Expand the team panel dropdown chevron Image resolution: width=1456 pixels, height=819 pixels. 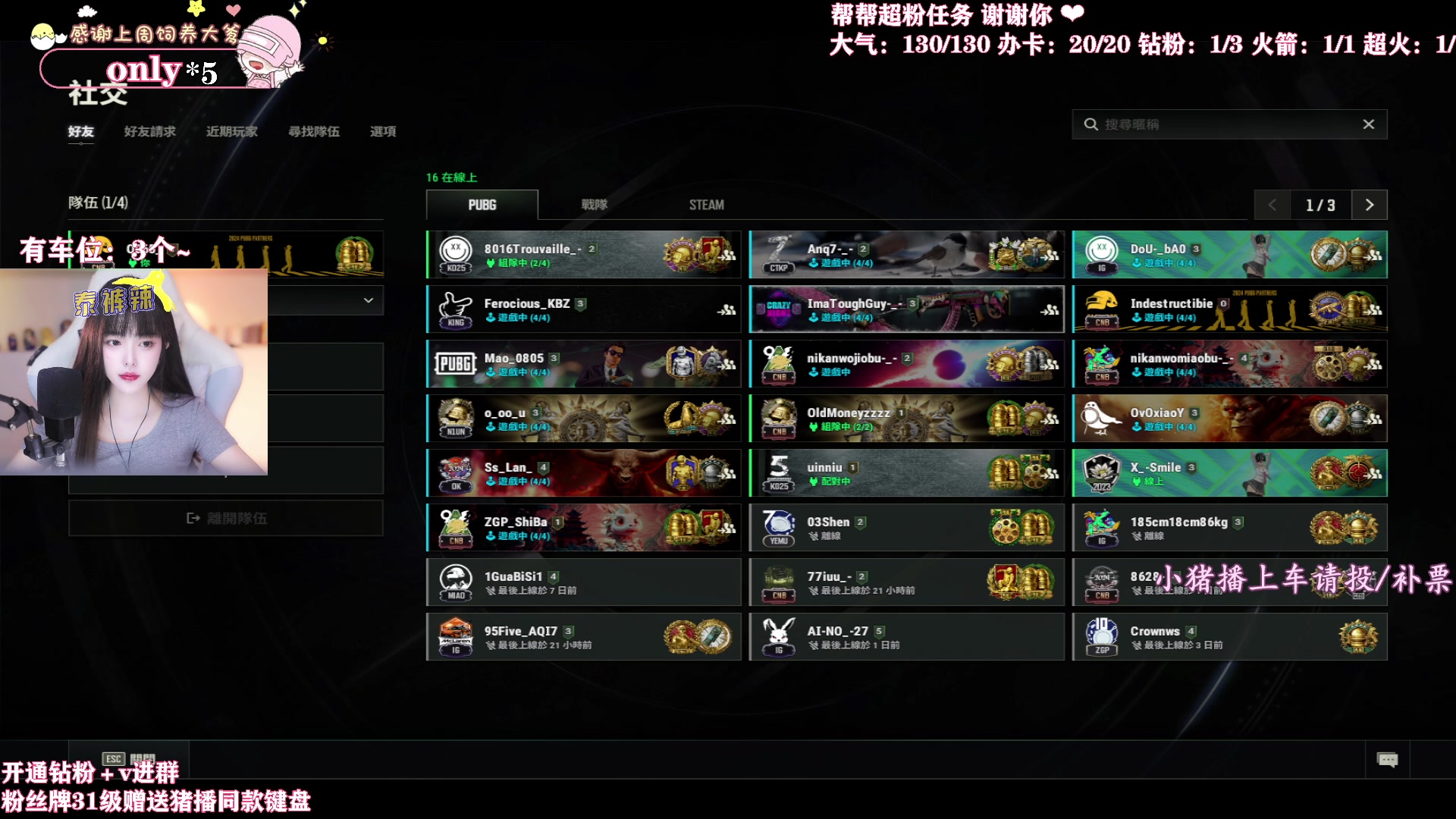coord(369,300)
